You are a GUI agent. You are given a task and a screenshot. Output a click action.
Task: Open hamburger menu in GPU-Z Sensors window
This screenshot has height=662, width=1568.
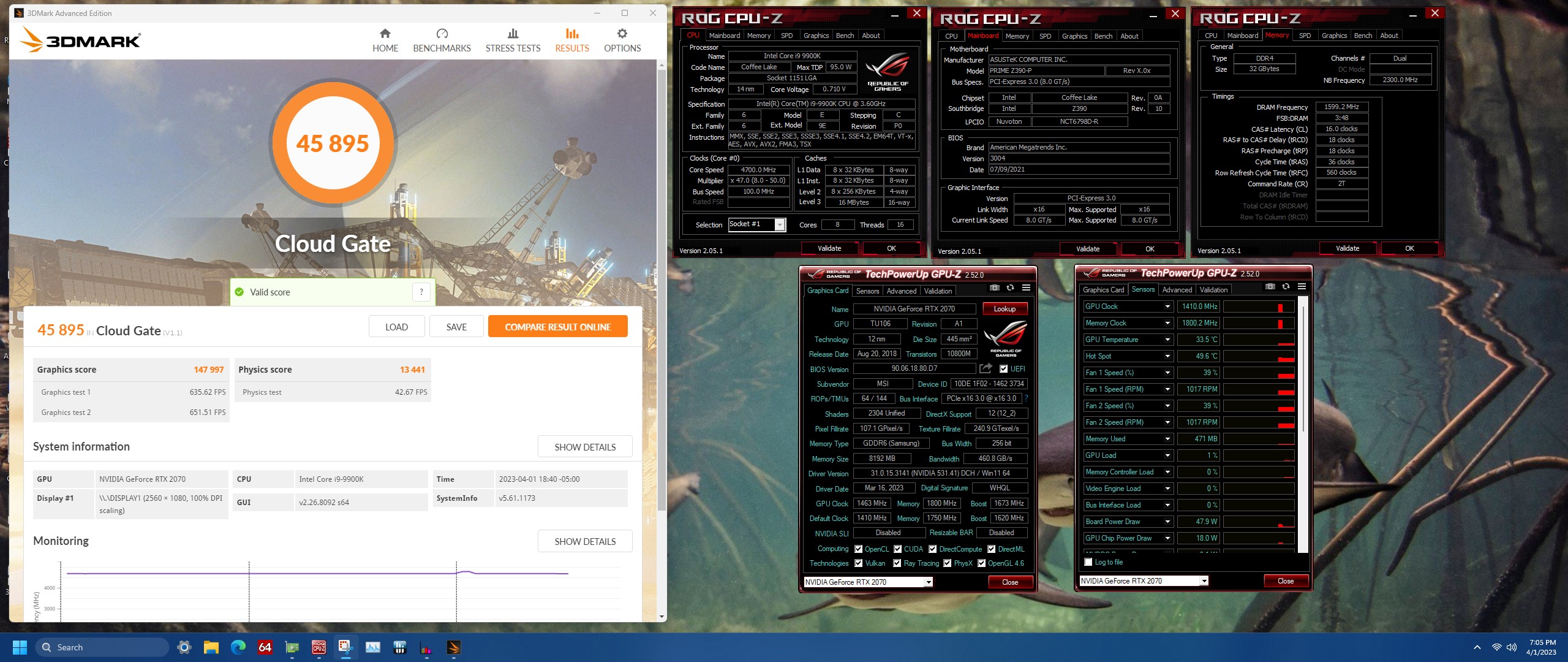click(1302, 286)
